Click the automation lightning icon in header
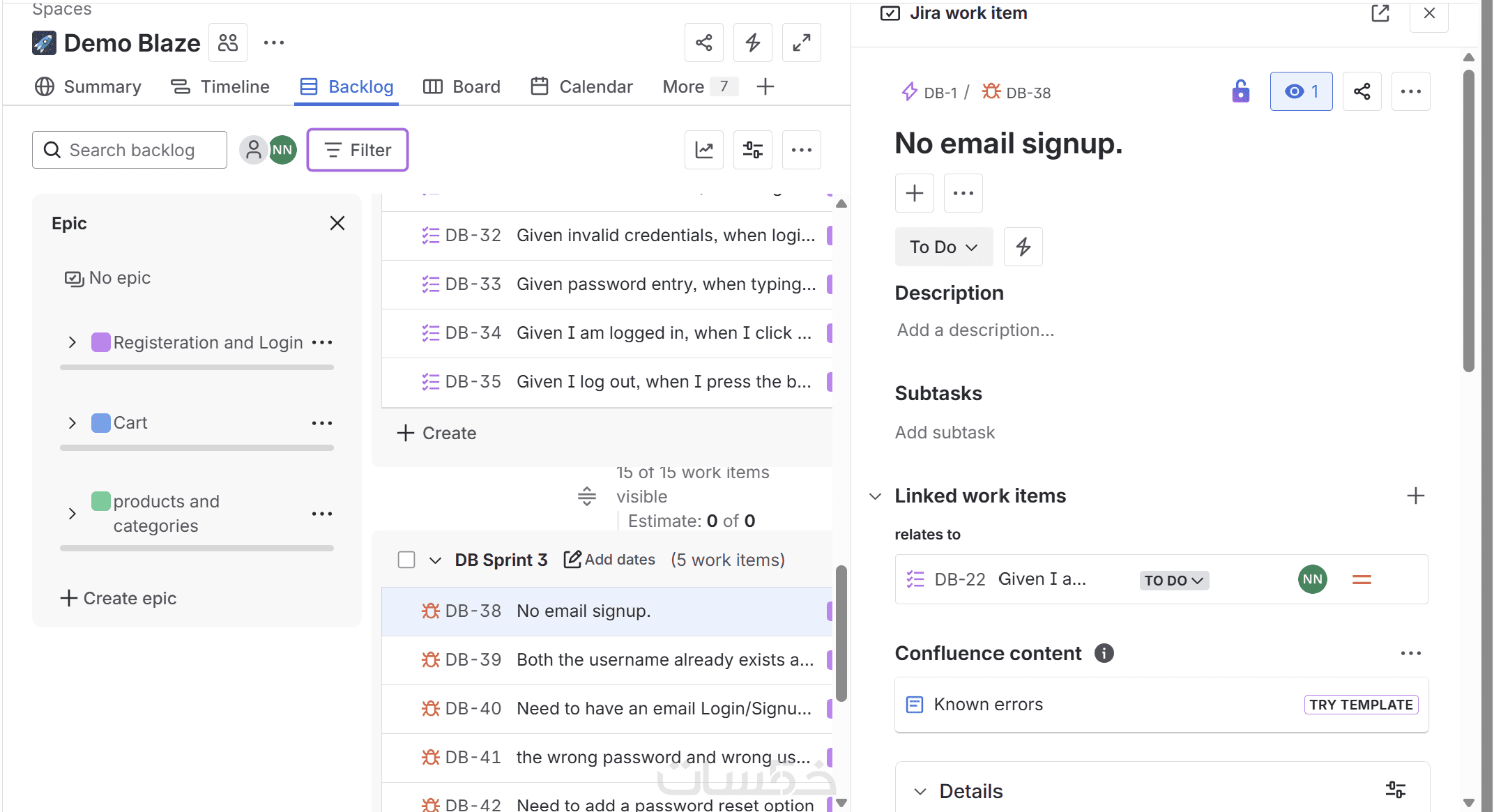1494x812 pixels. [753, 43]
